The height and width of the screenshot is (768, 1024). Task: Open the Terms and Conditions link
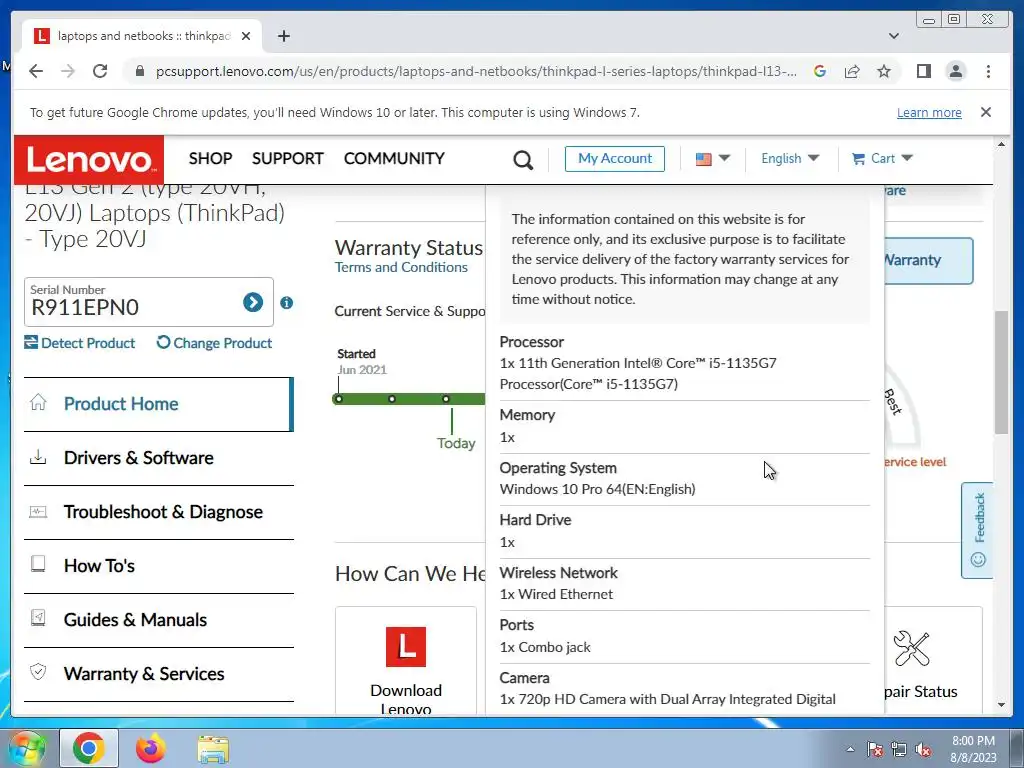[401, 267]
